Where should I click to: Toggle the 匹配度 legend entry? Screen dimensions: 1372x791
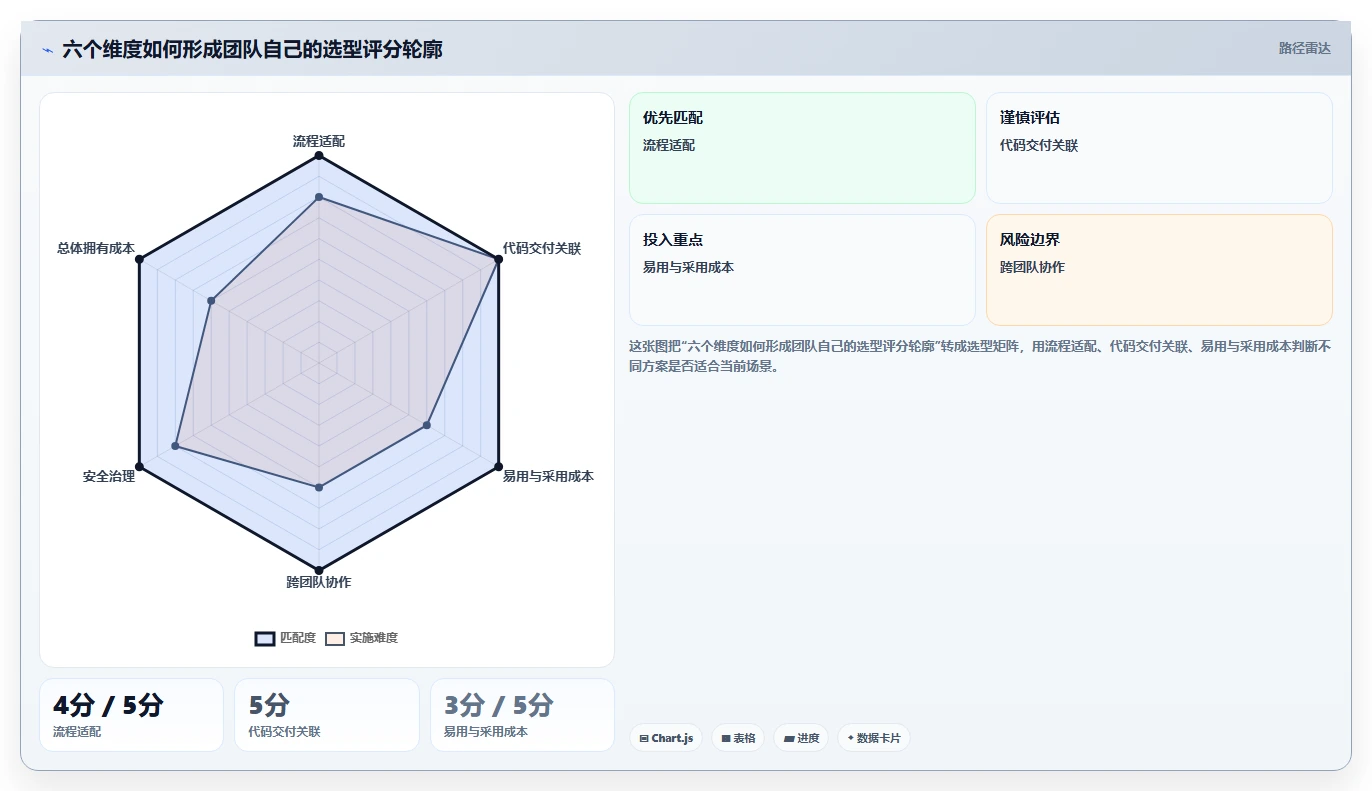tap(285, 638)
